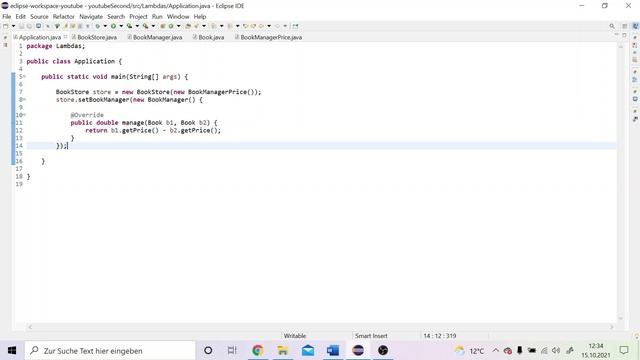This screenshot has height=360, width=640.
Task: Open the Source menu
Action: (39, 17)
